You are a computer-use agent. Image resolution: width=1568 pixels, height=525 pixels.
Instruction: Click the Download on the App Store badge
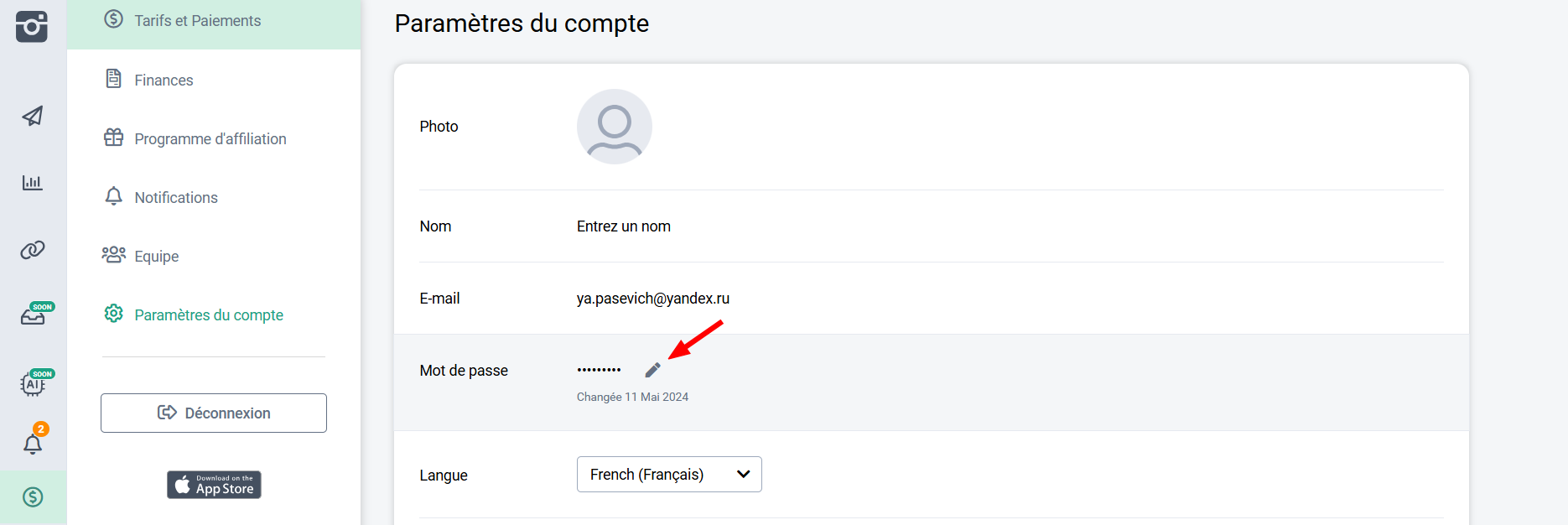click(214, 485)
